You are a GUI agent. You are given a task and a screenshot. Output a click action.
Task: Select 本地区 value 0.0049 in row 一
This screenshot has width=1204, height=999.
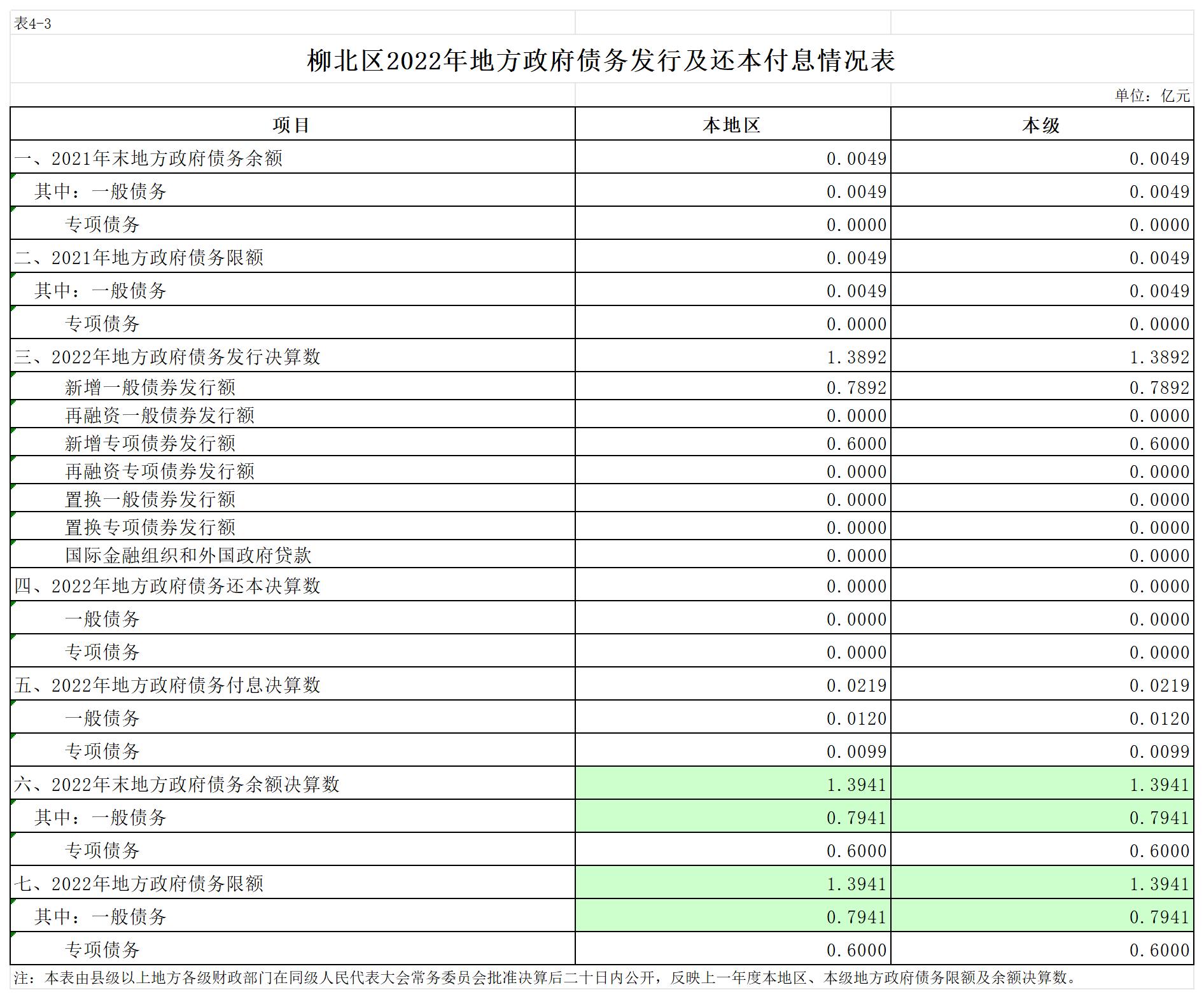click(732, 157)
